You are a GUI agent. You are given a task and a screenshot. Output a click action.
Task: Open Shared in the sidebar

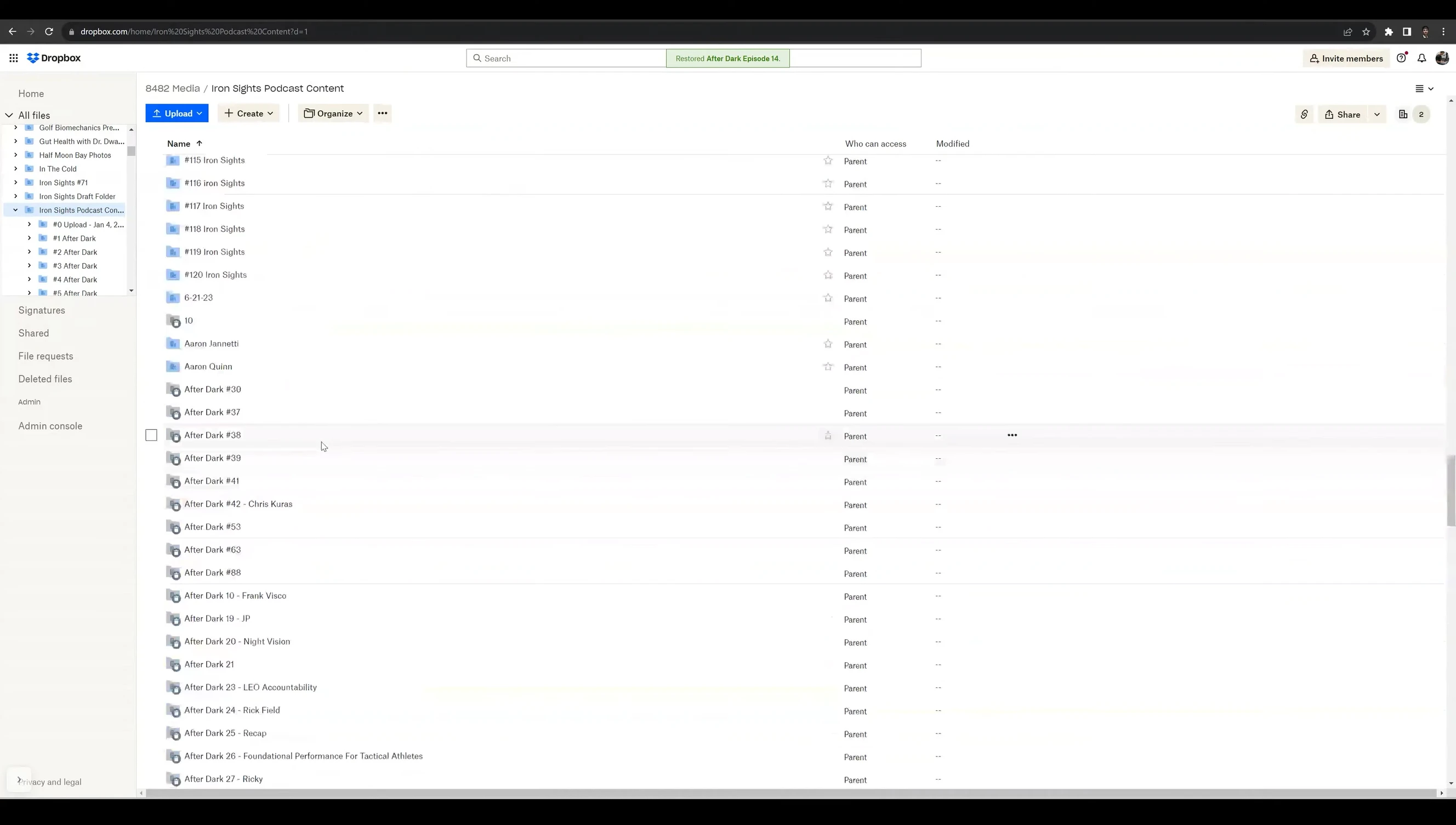pos(33,333)
